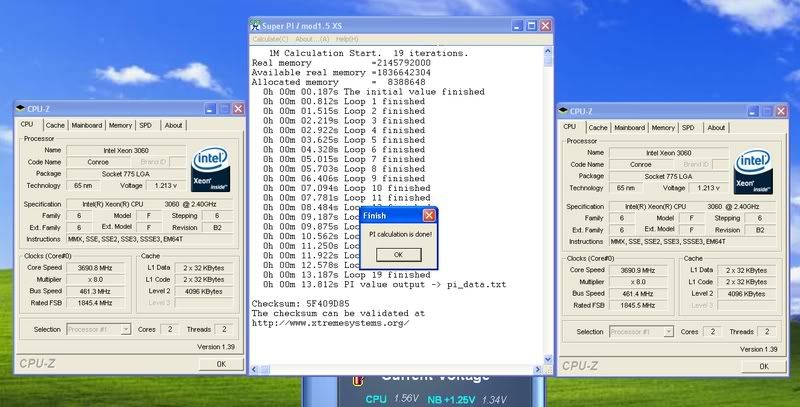The height and width of the screenshot is (407, 800).
Task: Click the up arrow of Super PI vertical scrollbar
Action: [x=548, y=51]
